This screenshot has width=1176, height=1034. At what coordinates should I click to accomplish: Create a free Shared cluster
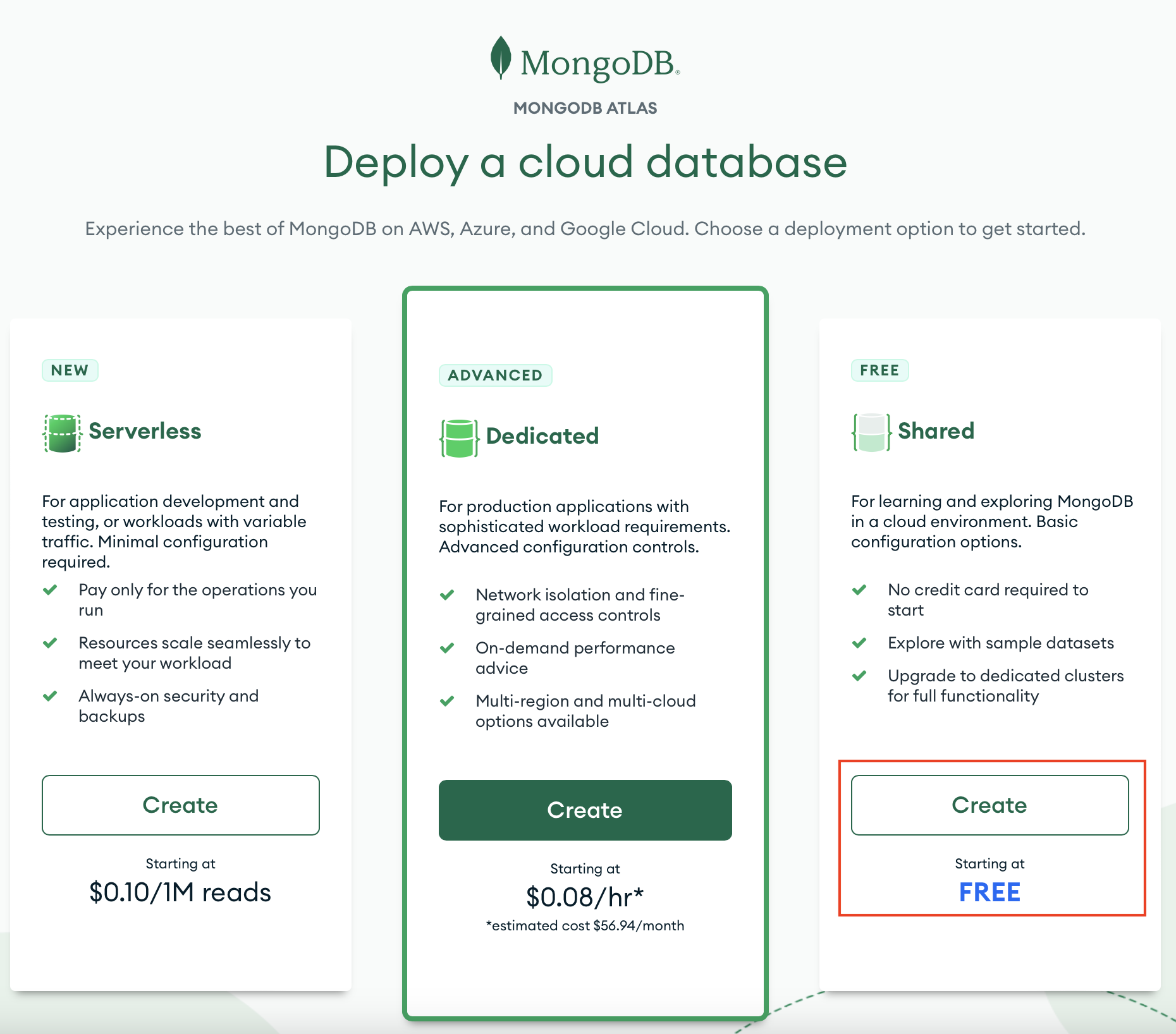[989, 805]
